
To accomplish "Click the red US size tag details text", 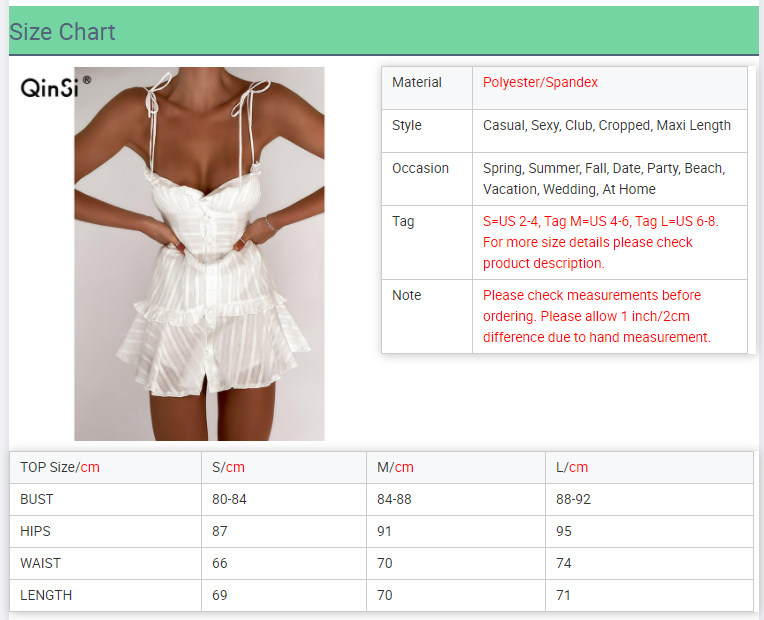I will [600, 242].
